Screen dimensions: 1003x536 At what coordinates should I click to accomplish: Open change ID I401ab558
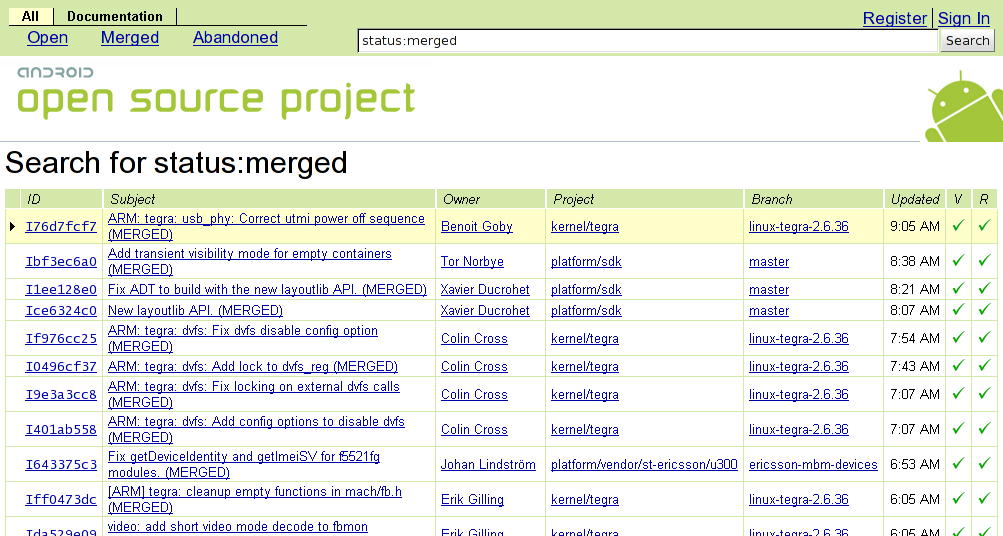[61, 430]
